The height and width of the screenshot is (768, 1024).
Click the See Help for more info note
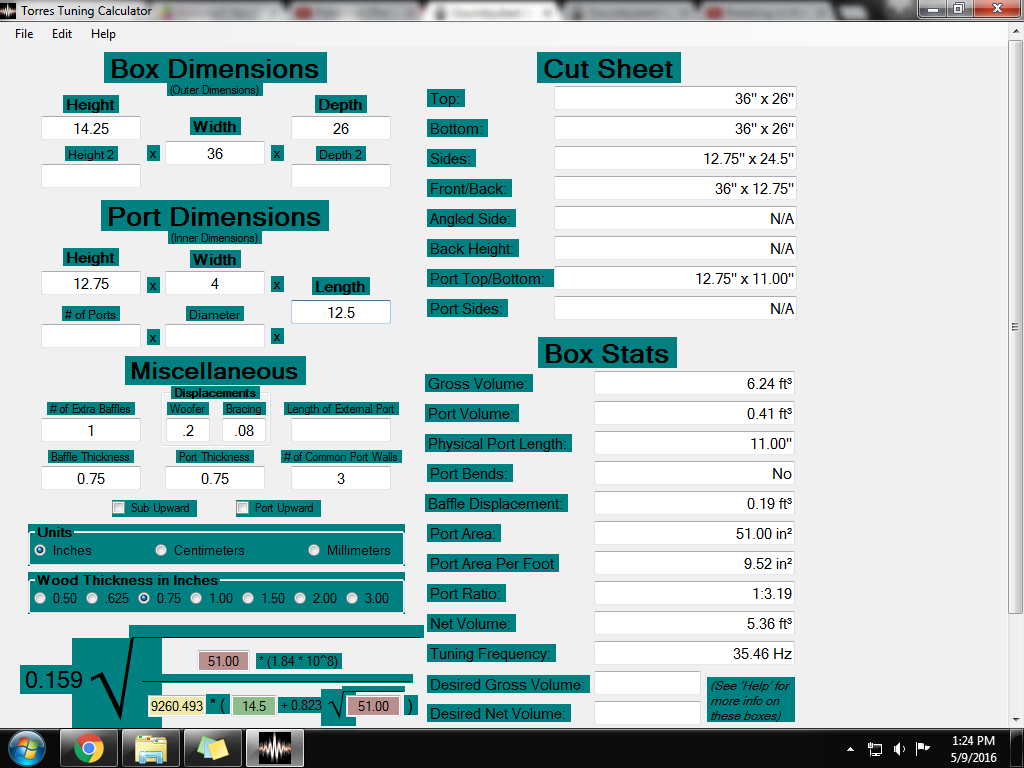(x=750, y=700)
